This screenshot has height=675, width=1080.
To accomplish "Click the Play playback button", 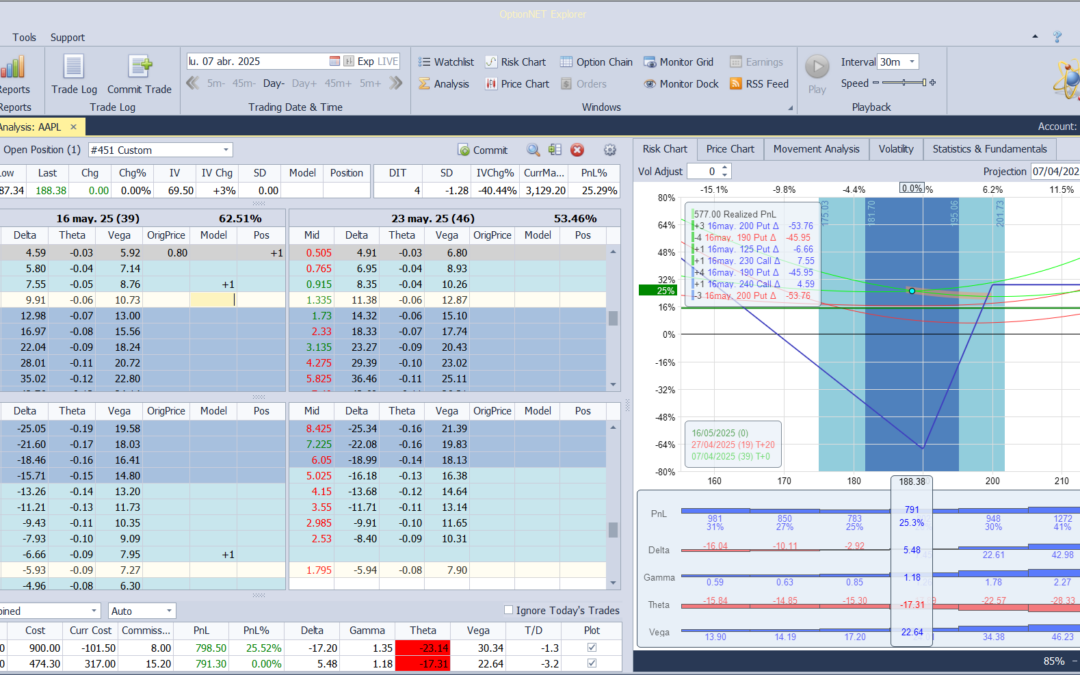I will point(817,74).
